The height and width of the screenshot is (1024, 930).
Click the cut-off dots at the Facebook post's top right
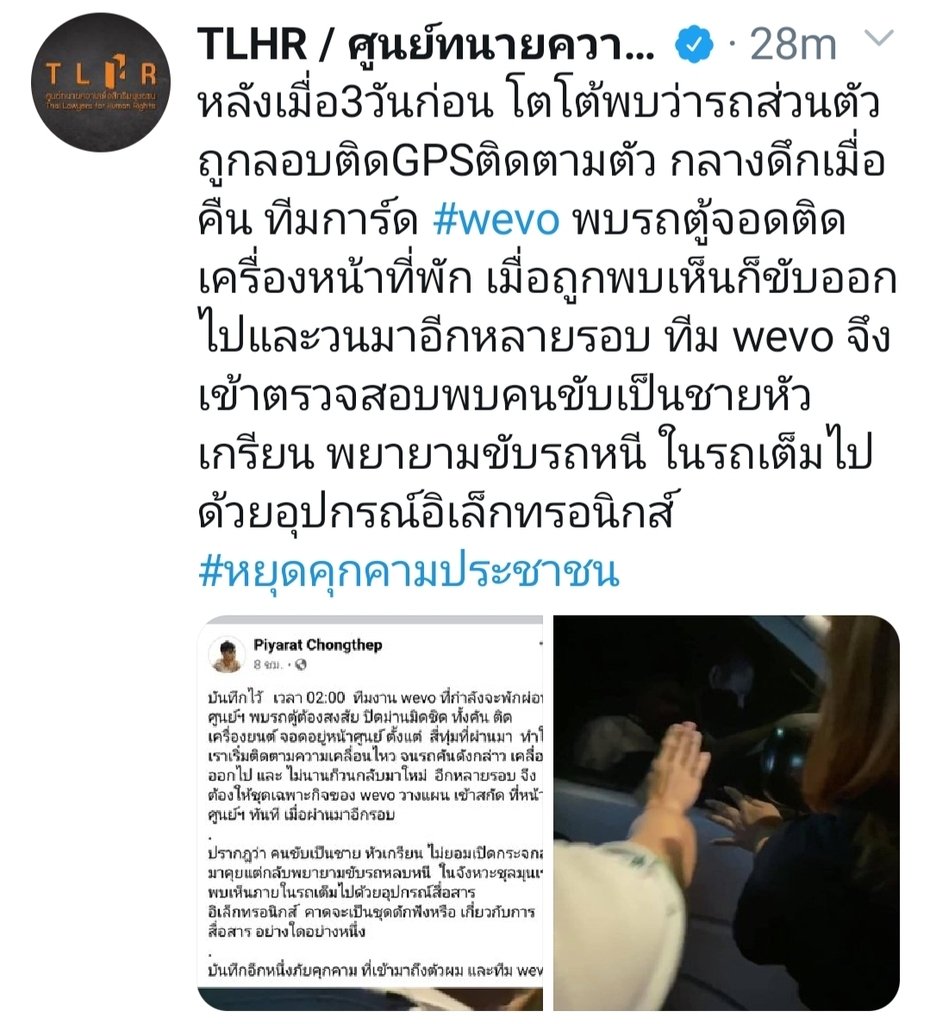(x=540, y=644)
